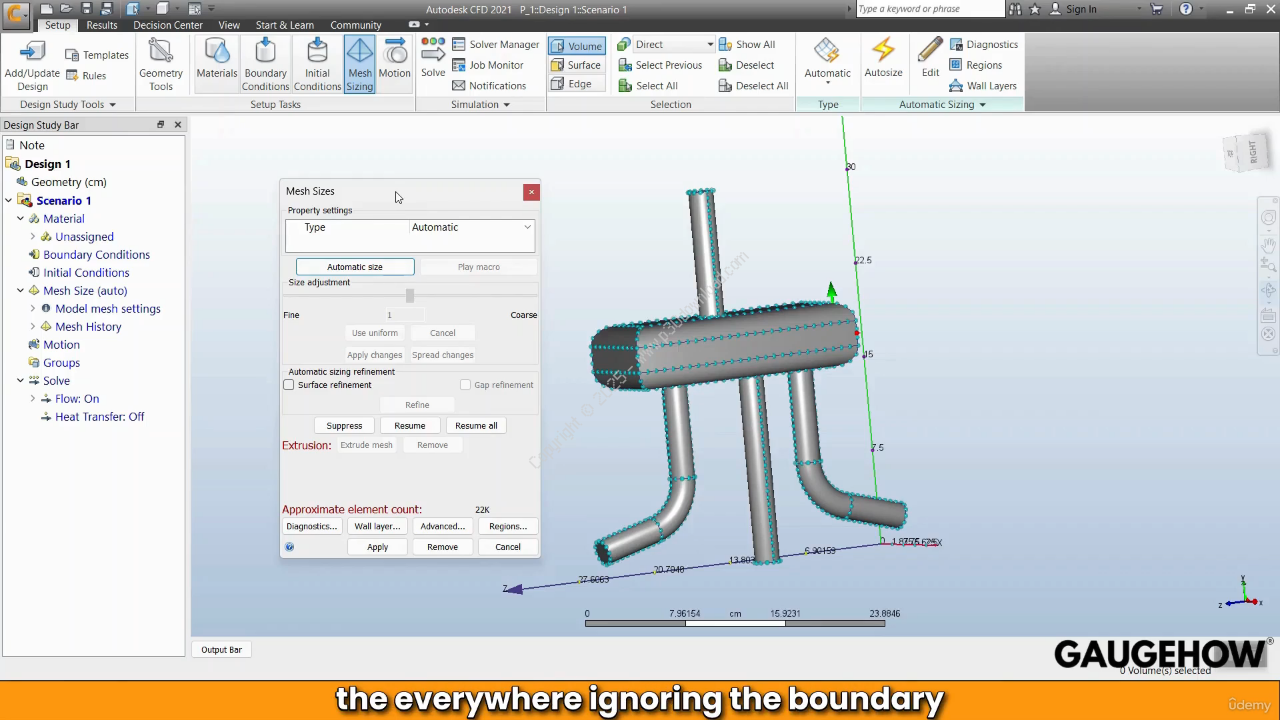The width and height of the screenshot is (1280, 720).
Task: Open the Type dropdown set to Automatic
Action: pos(471,228)
